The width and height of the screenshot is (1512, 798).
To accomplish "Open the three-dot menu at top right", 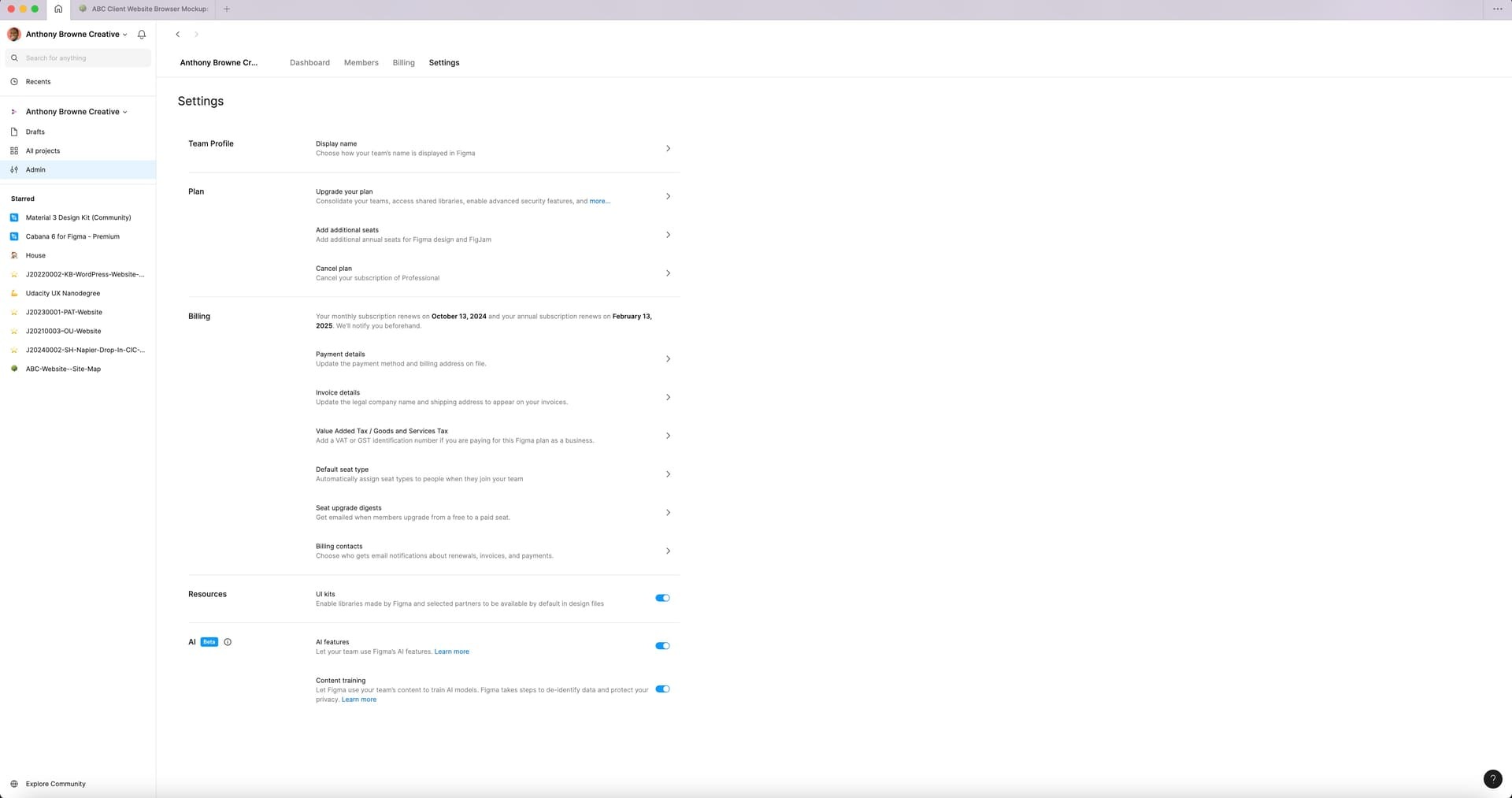I will point(1497,9).
